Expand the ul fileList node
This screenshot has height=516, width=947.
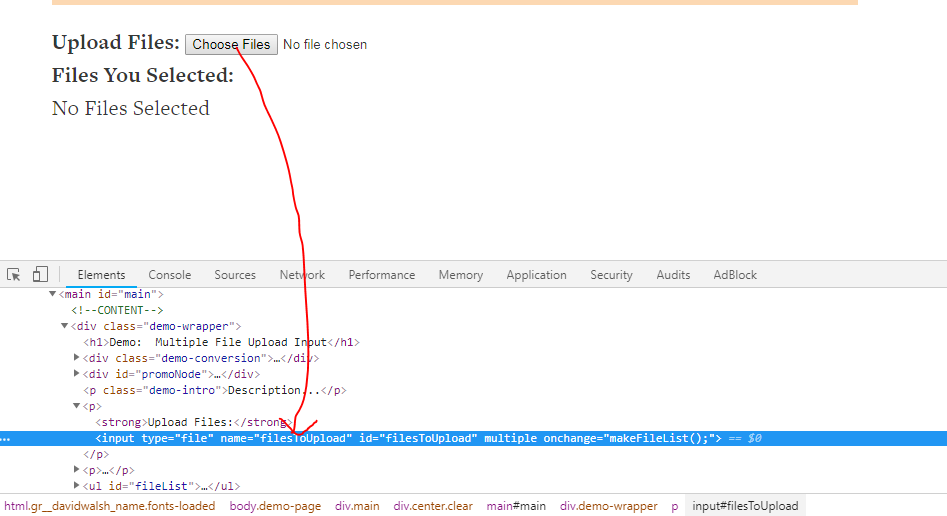(x=77, y=485)
